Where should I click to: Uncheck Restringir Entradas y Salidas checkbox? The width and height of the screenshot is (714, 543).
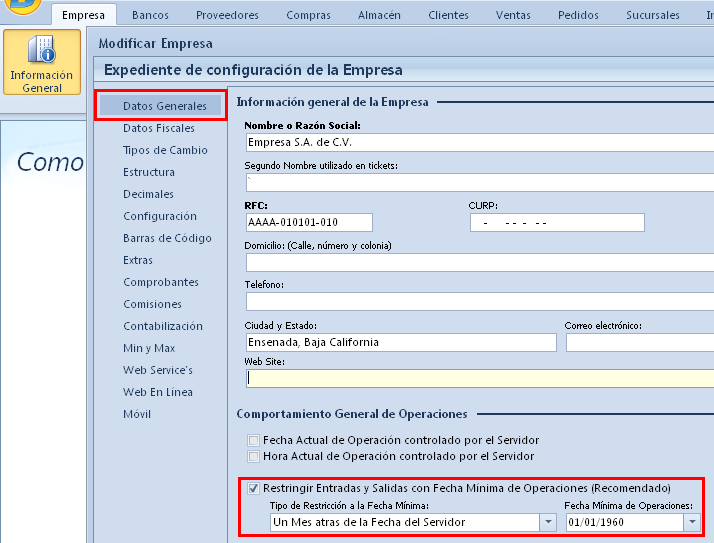(253, 488)
